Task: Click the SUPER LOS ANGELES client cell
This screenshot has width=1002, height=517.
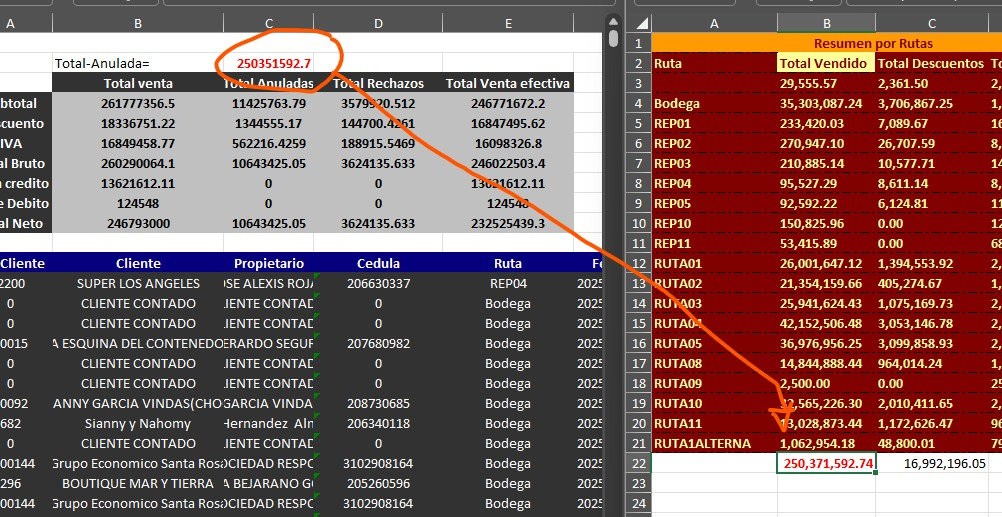Action: (x=138, y=283)
